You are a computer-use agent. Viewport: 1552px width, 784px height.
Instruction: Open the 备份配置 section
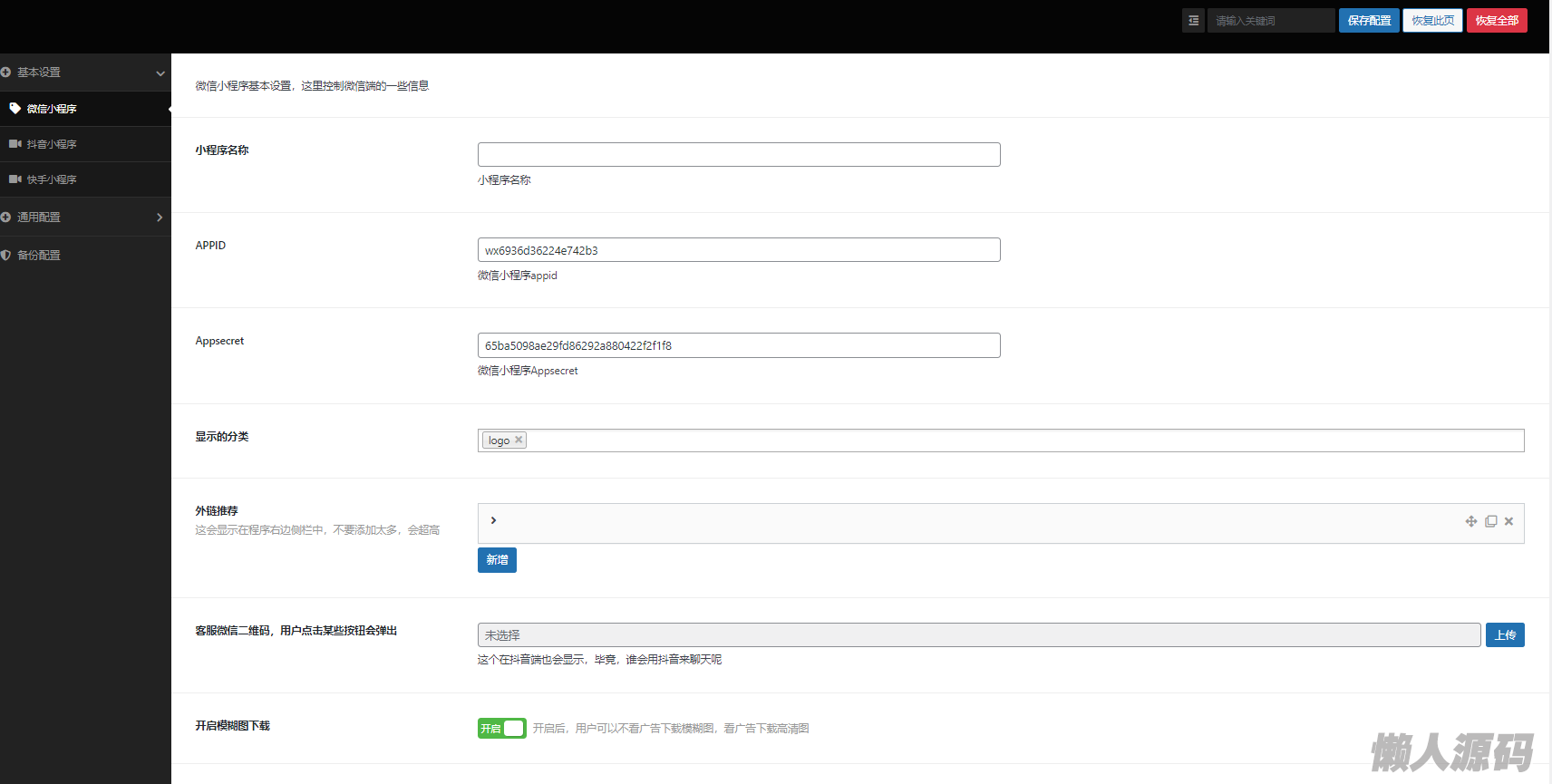point(85,256)
